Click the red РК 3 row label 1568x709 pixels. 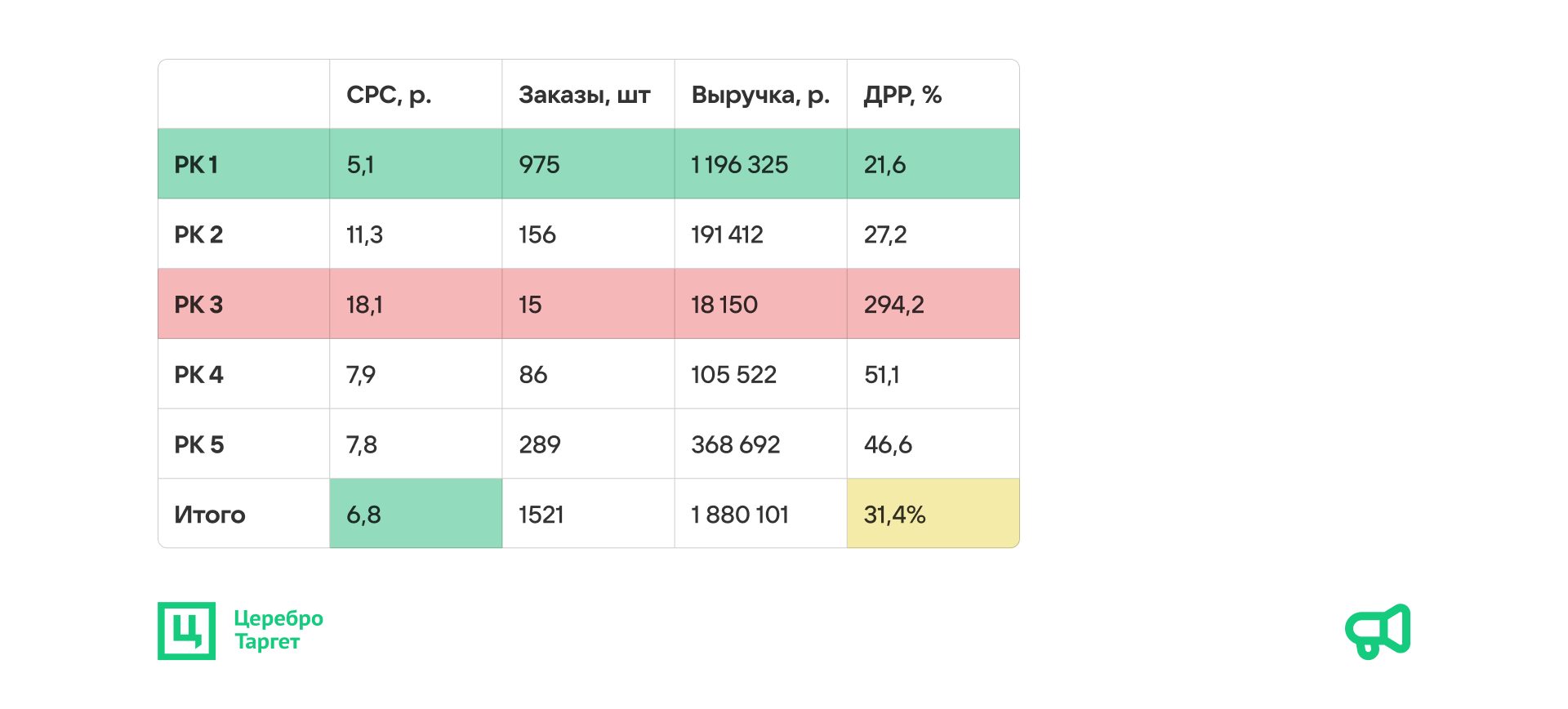pos(198,305)
